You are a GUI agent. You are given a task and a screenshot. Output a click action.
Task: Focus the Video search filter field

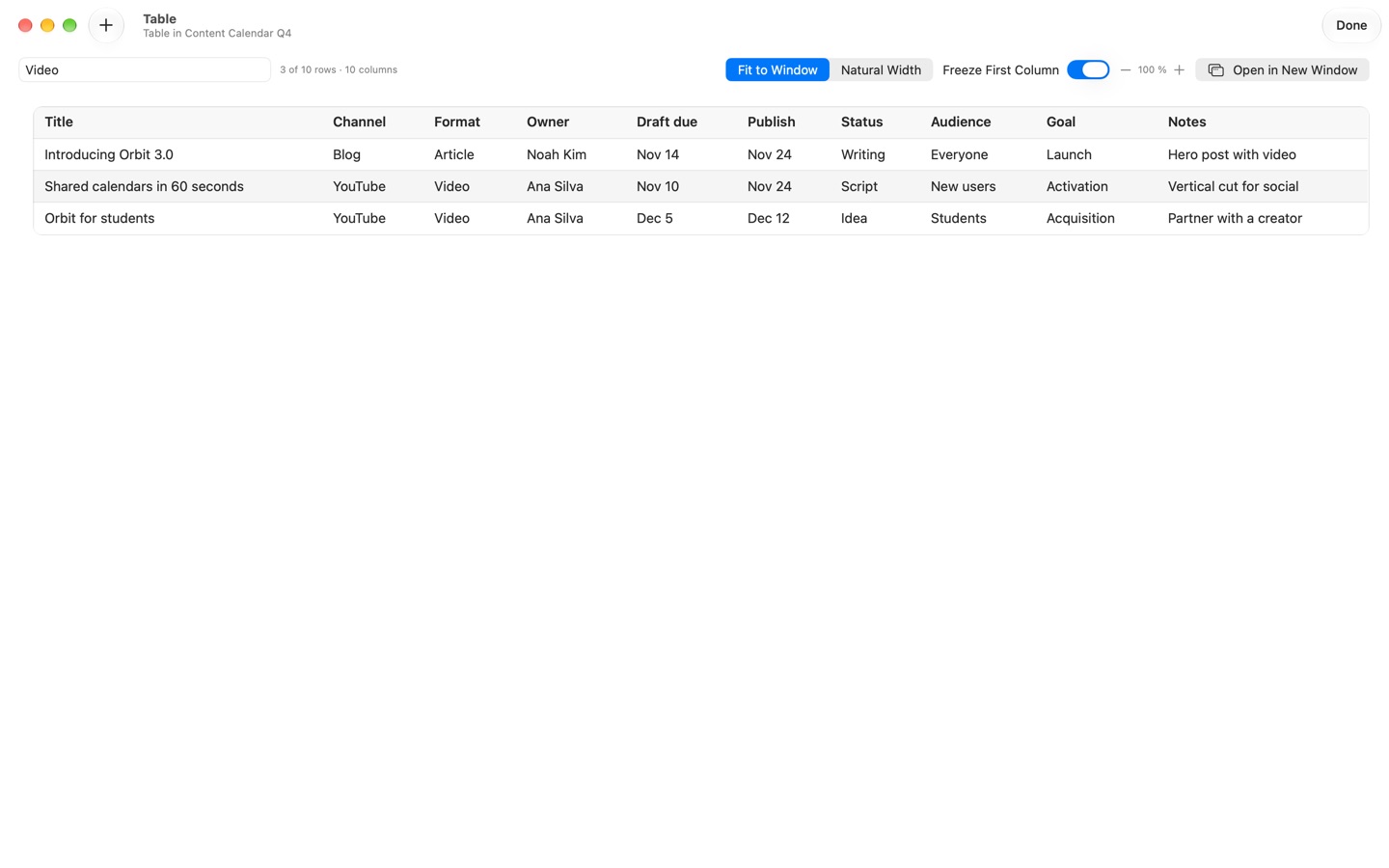click(x=145, y=69)
